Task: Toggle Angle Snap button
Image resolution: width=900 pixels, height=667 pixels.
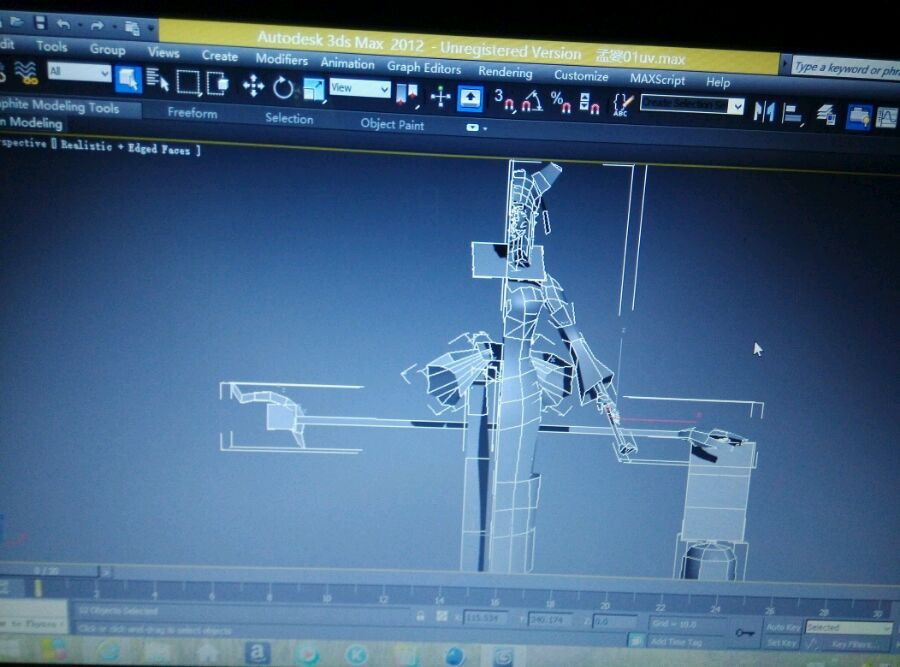Action: point(533,101)
